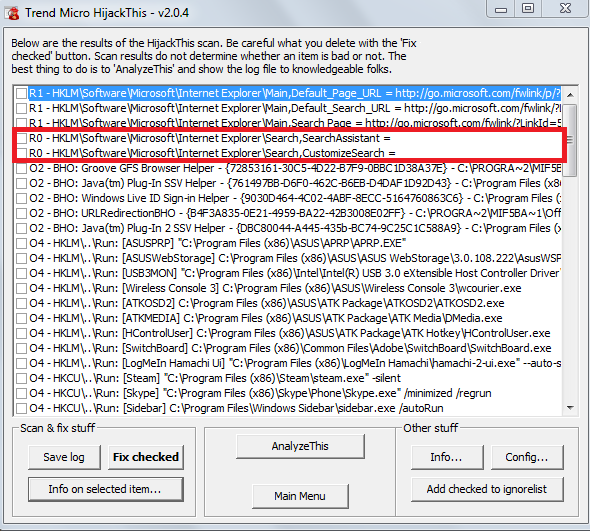590x531 pixels.
Task: Tick the Steam Run entry checkbox
Action: [x=22, y=378]
